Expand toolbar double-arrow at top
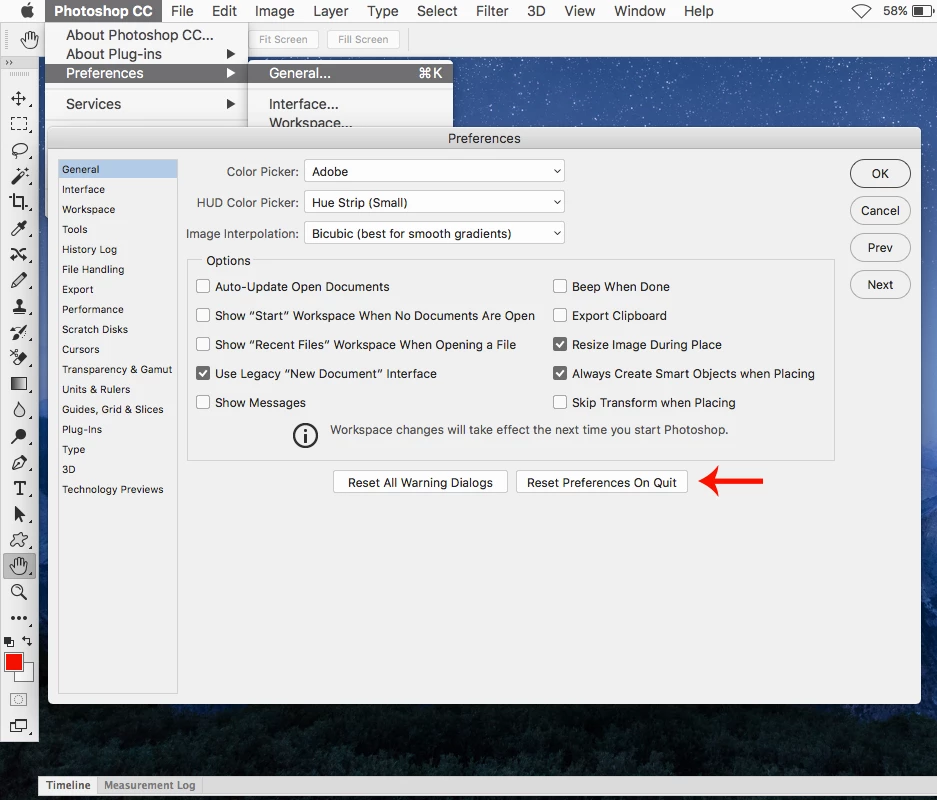Image resolution: width=937 pixels, height=800 pixels. [x=8, y=62]
